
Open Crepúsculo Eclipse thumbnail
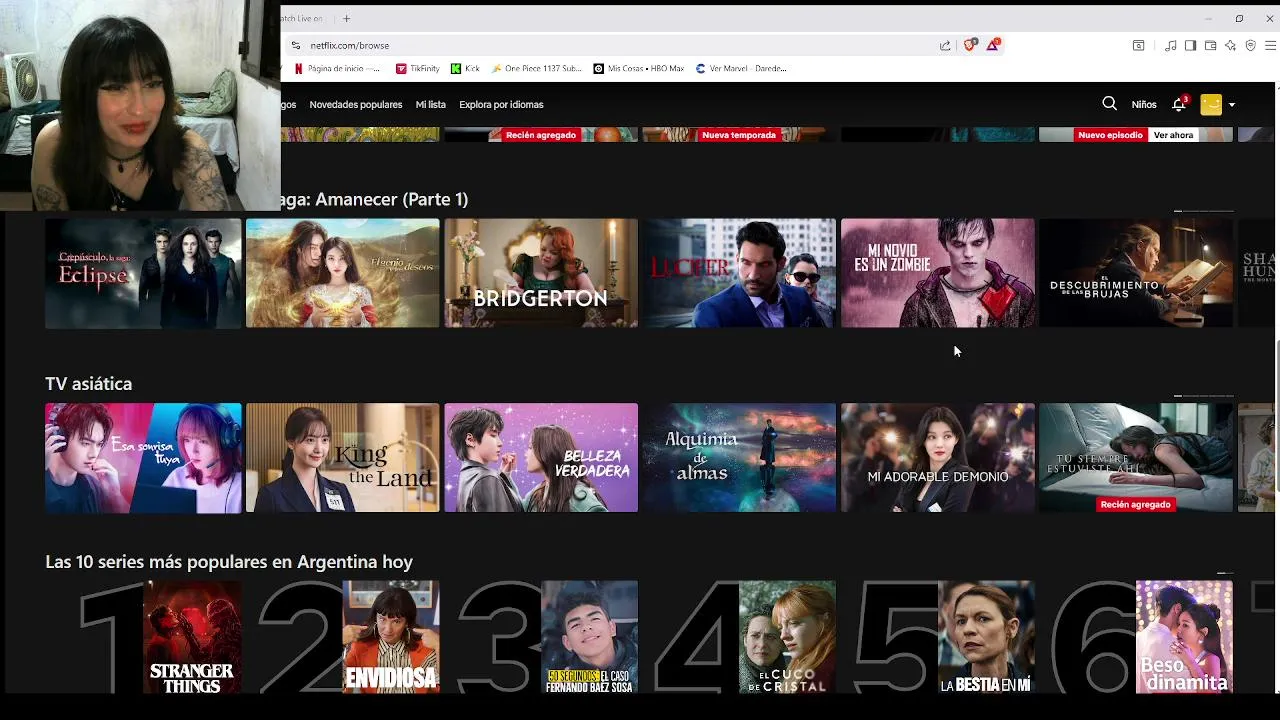pos(143,273)
